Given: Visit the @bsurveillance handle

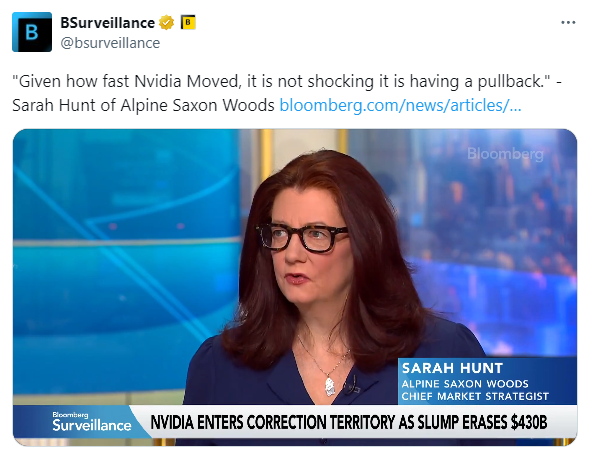Looking at the screenshot, I should tap(110, 43).
